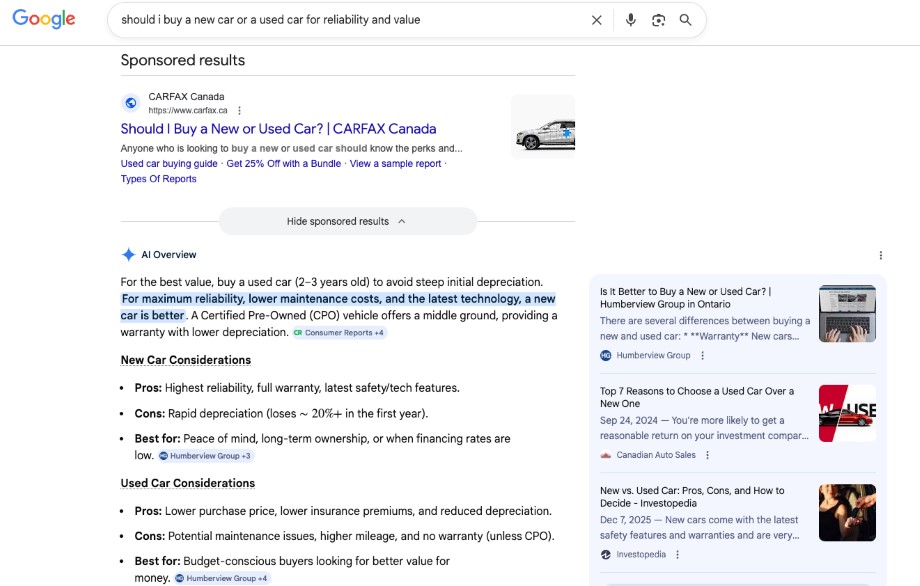Click the red car thumbnail image

click(x=847, y=413)
